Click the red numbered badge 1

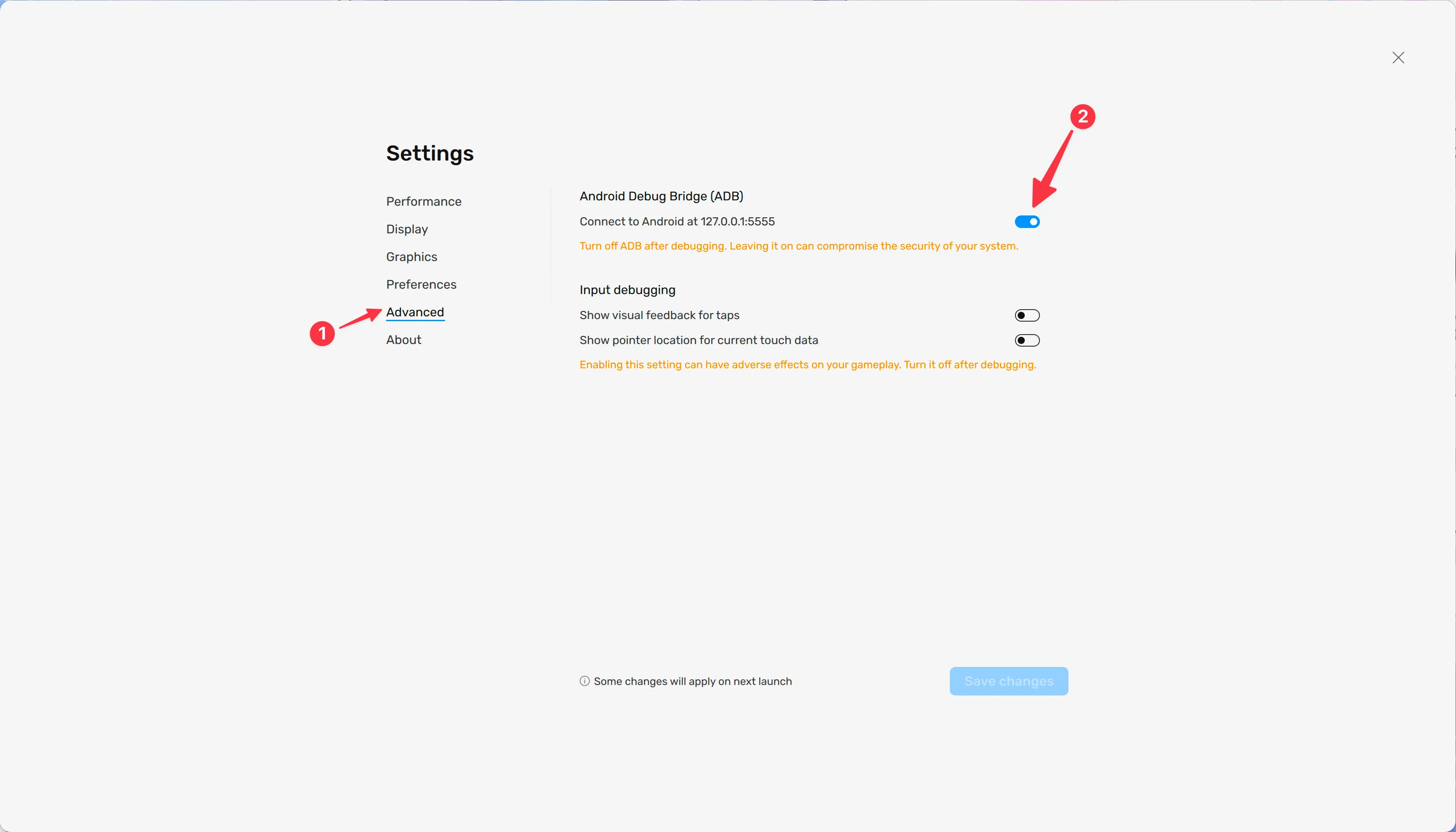[x=322, y=333]
